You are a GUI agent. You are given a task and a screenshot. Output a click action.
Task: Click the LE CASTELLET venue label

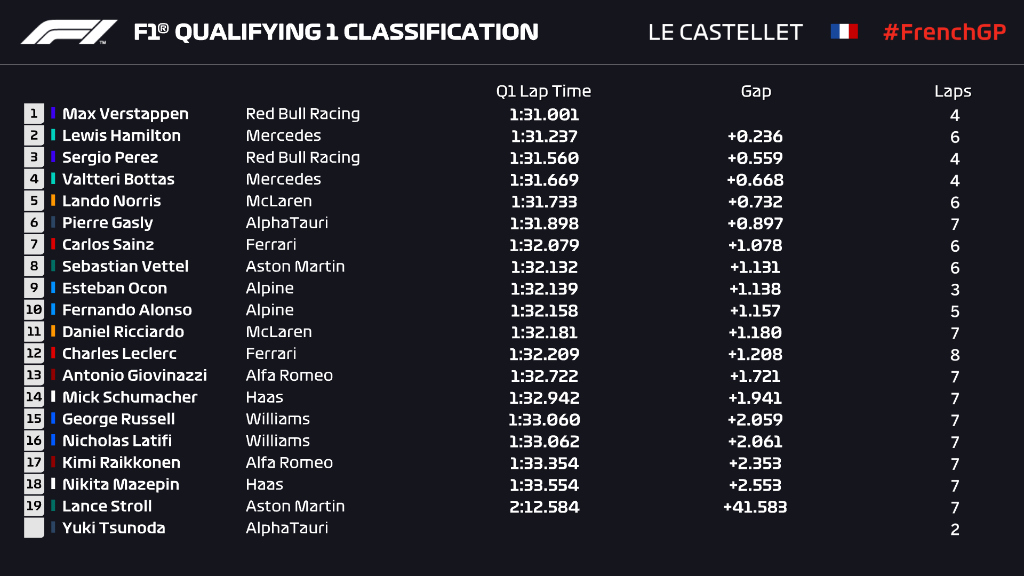click(725, 32)
